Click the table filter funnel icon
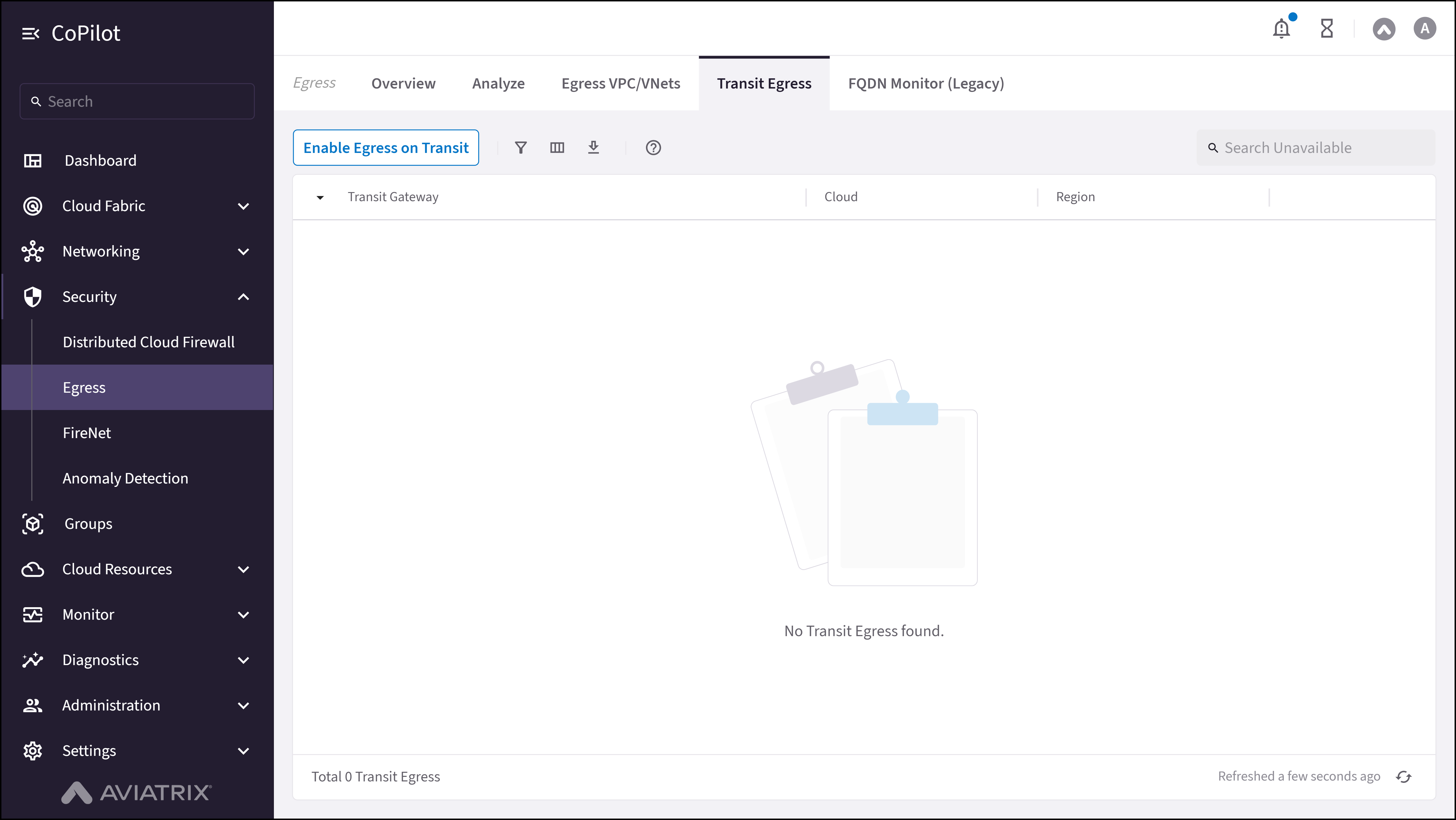 point(521,148)
